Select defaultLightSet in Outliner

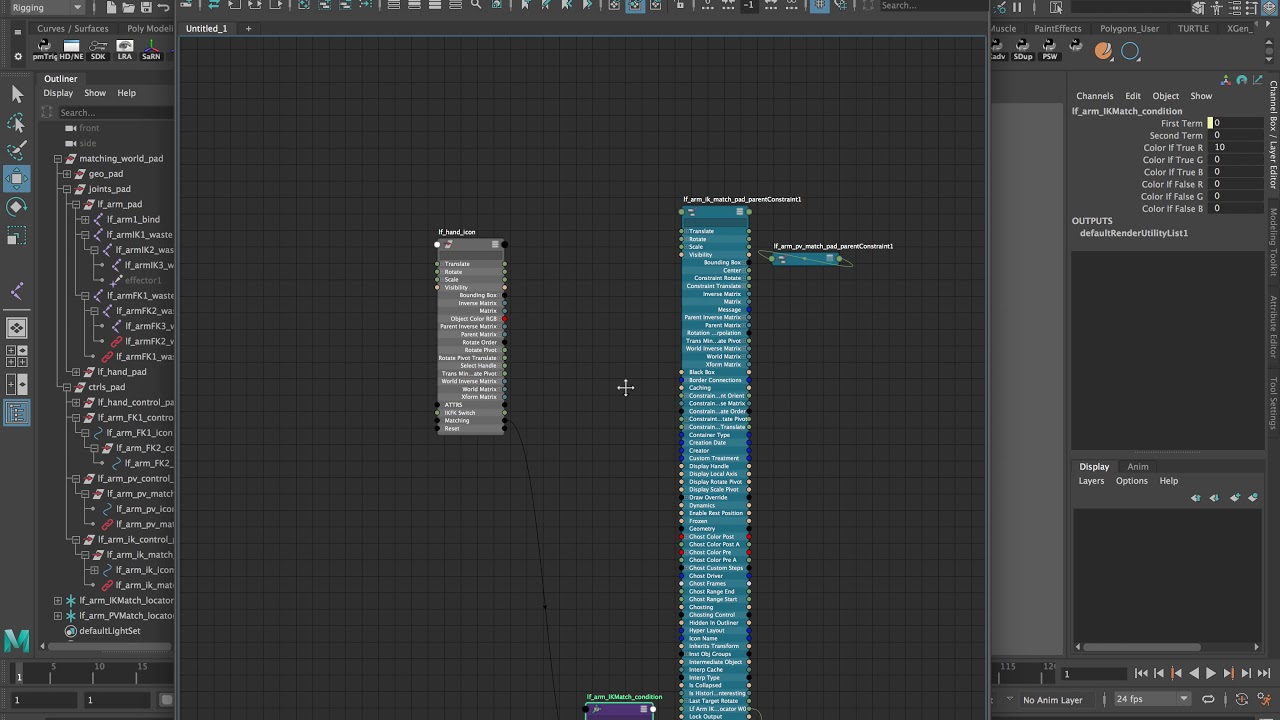coord(110,631)
